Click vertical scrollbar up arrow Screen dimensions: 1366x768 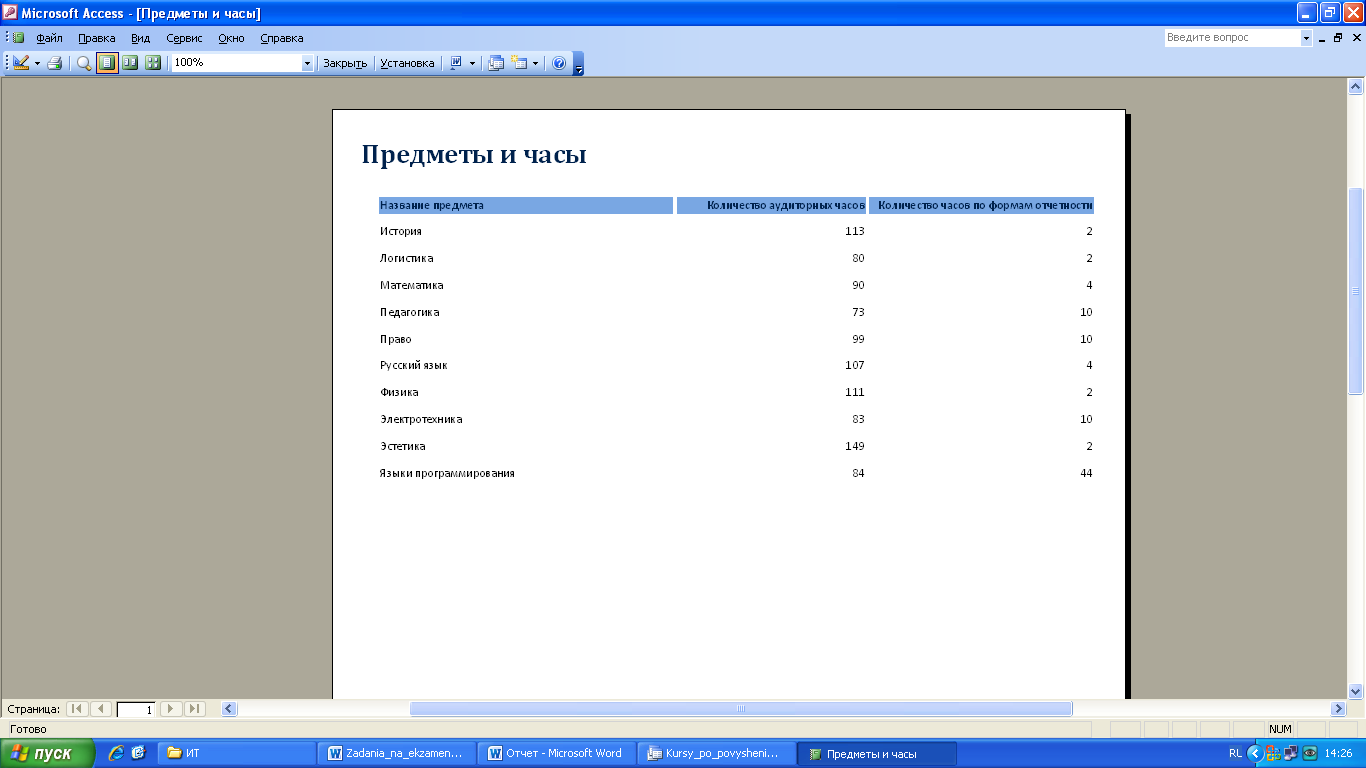point(1356,86)
